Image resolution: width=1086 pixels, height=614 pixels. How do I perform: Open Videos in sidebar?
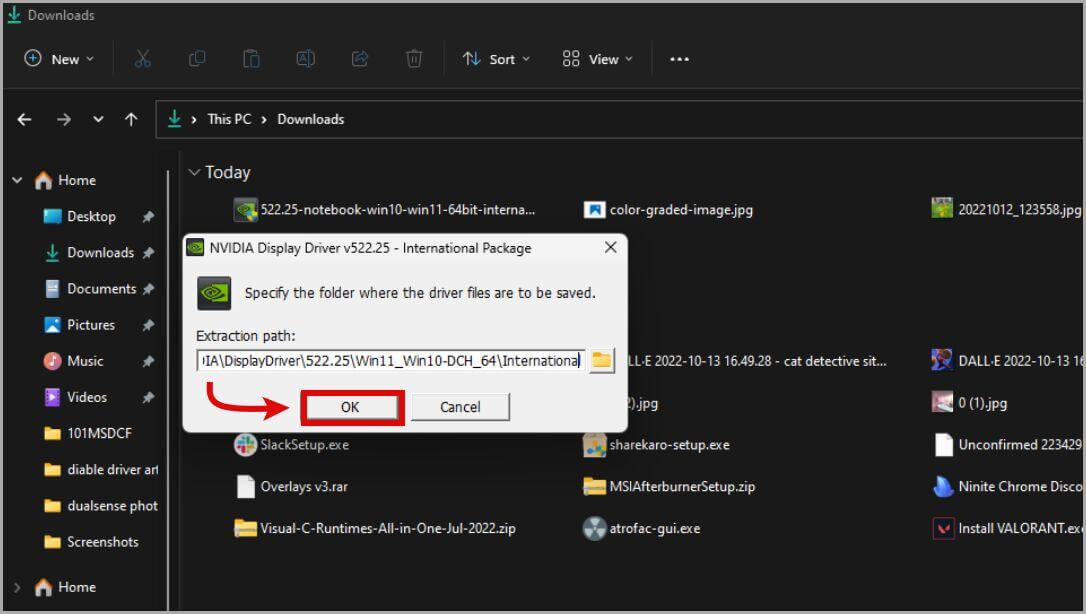(87, 397)
